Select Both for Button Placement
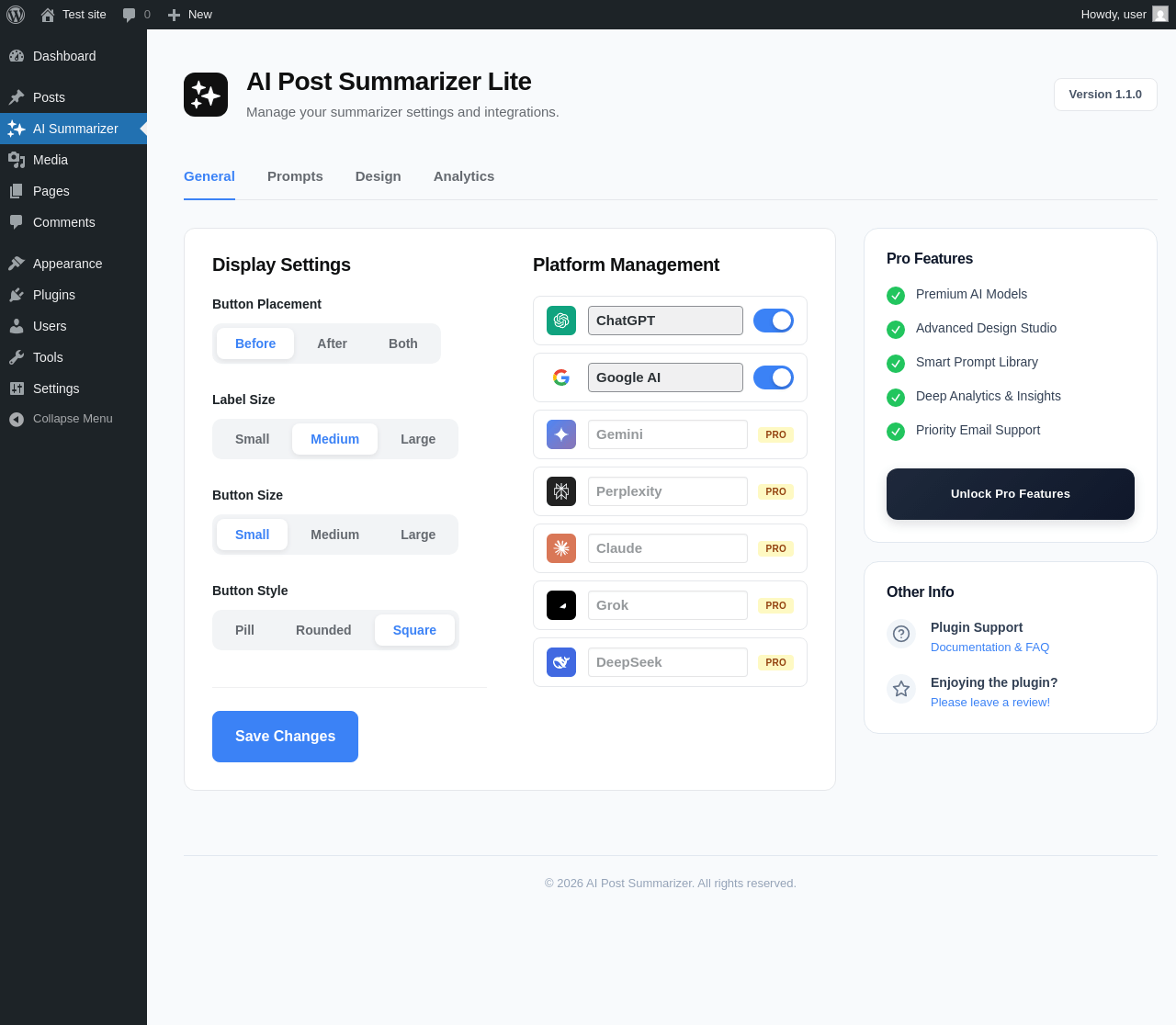The width and height of the screenshot is (1176, 1025). [403, 344]
